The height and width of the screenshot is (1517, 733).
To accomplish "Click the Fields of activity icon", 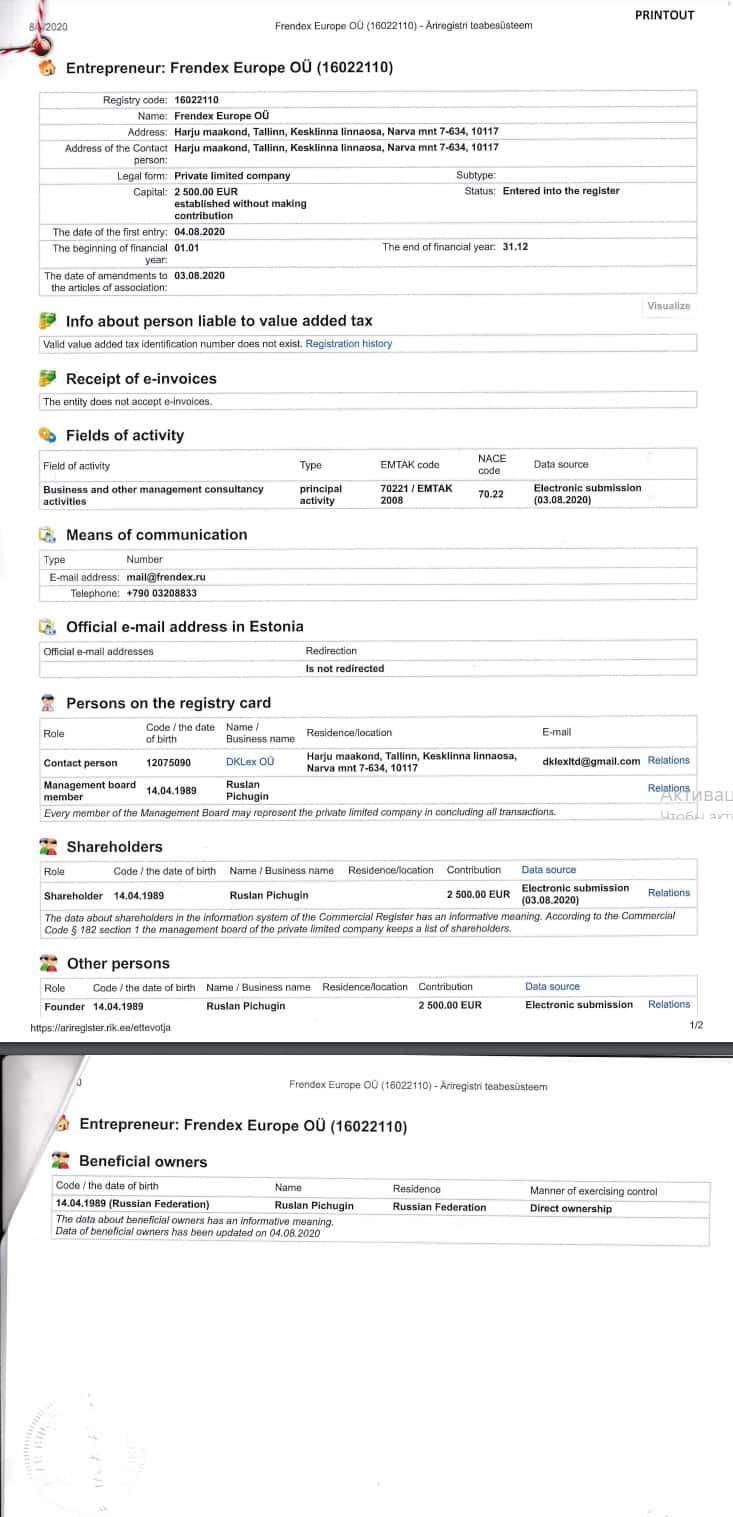I will [x=47, y=435].
